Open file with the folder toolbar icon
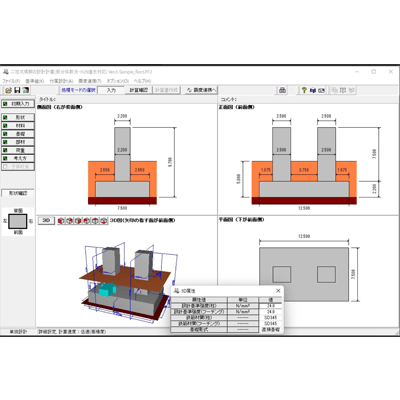 9,90
